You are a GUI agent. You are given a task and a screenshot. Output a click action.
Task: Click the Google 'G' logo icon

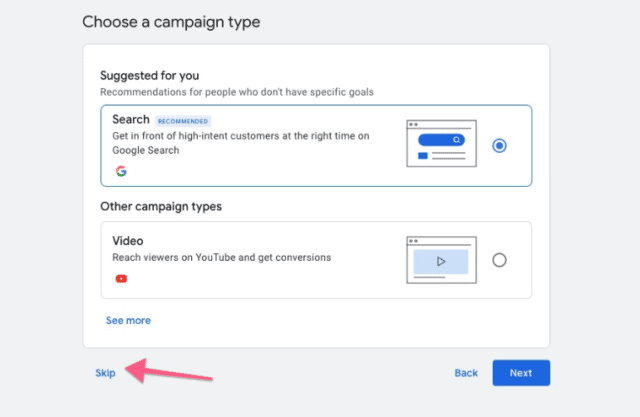point(121,171)
